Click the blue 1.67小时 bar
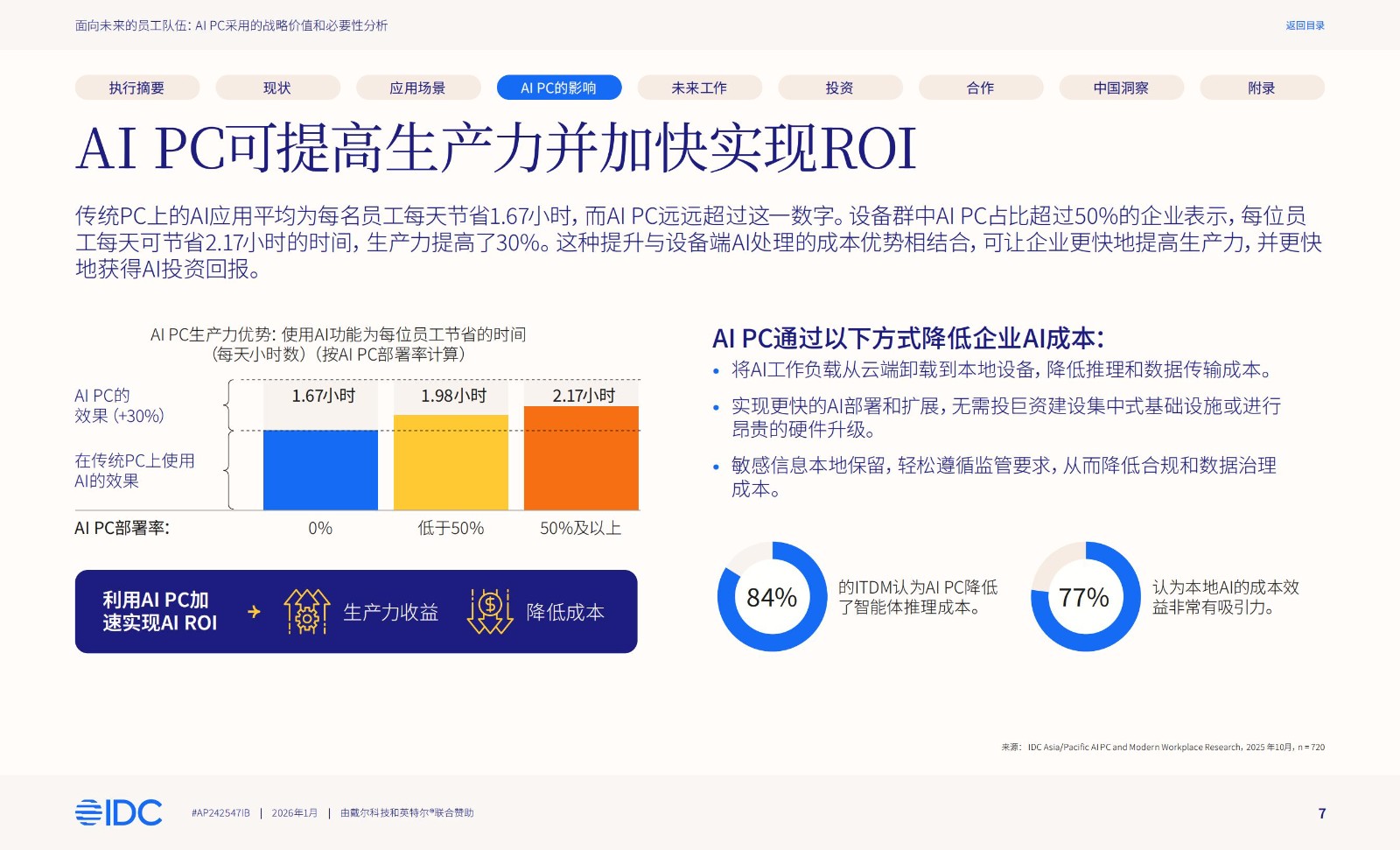This screenshot has height=850, width=1400. click(320, 469)
